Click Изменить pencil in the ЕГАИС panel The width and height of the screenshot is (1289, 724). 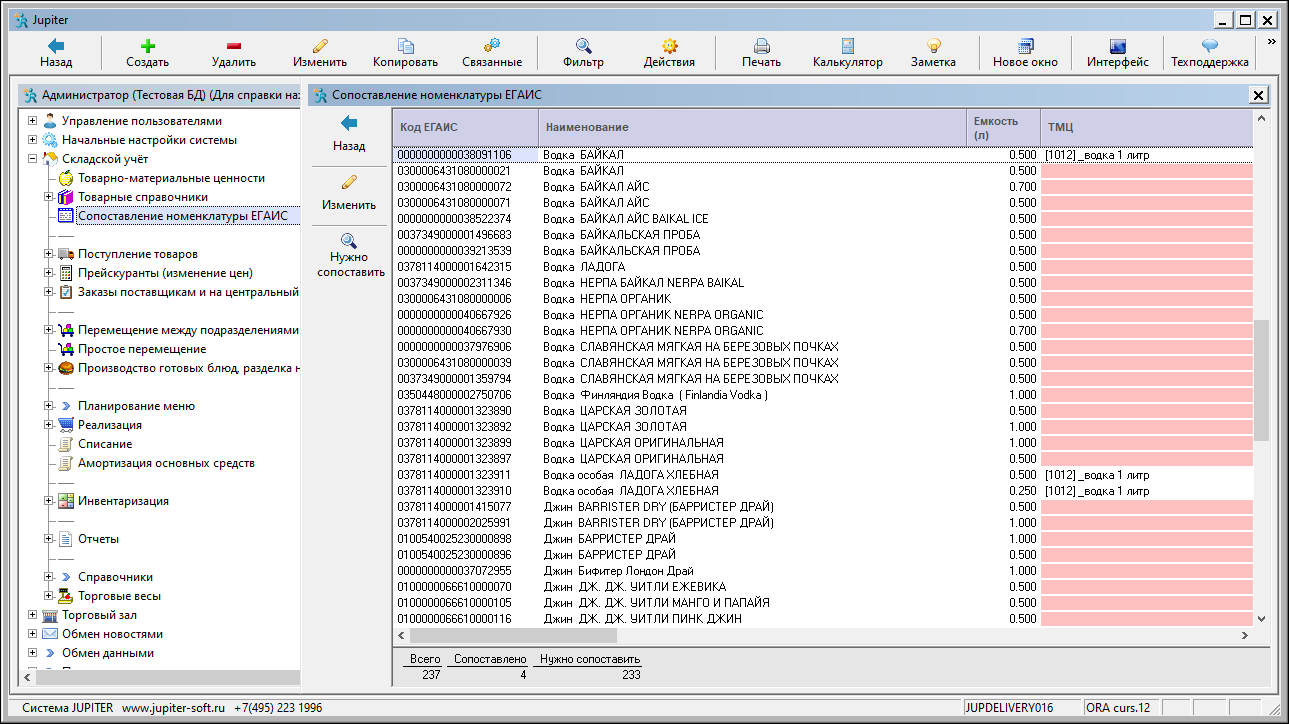point(348,182)
